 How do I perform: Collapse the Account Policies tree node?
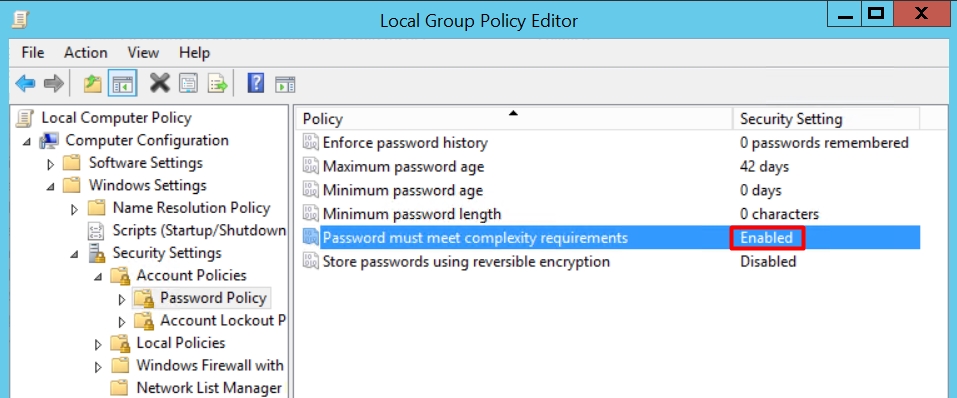tap(98, 277)
